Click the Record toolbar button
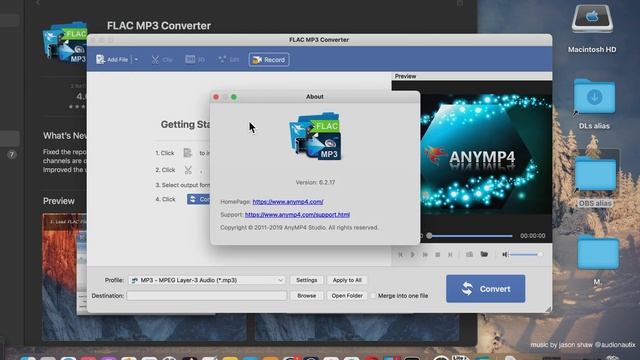 tap(269, 60)
